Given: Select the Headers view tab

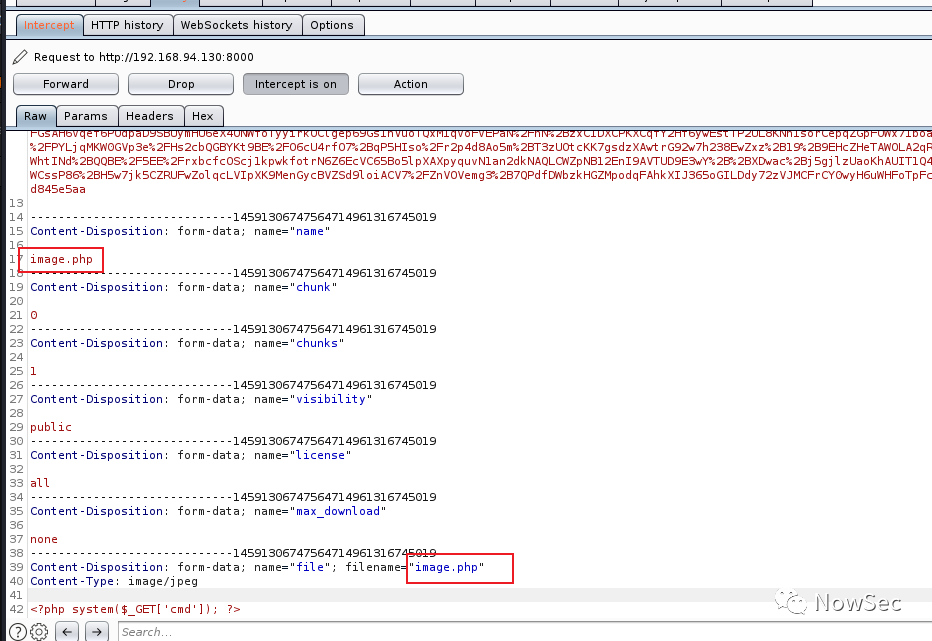Looking at the screenshot, I should coord(150,116).
